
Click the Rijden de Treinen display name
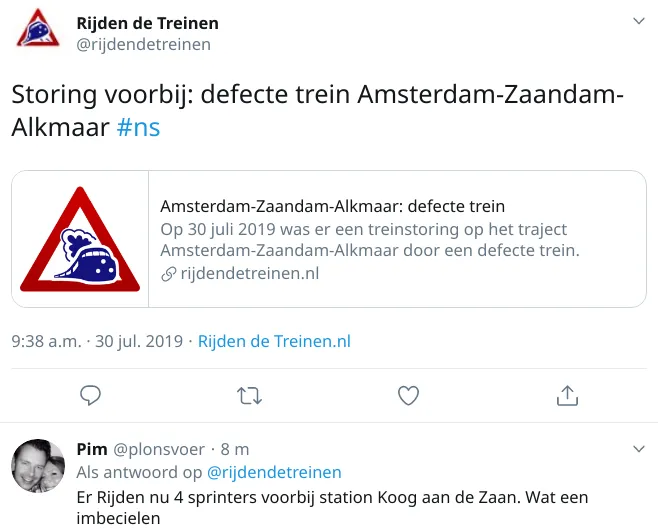[x=147, y=22]
